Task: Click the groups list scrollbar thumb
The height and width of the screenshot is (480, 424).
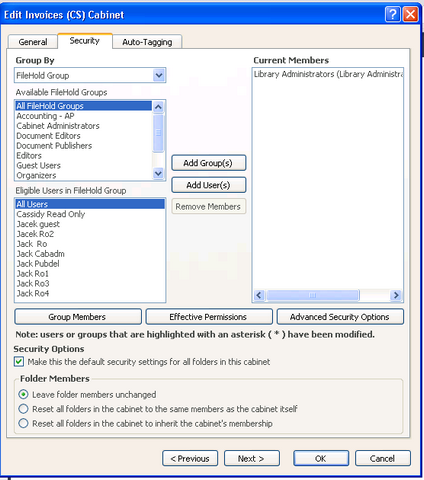Action: (x=158, y=133)
